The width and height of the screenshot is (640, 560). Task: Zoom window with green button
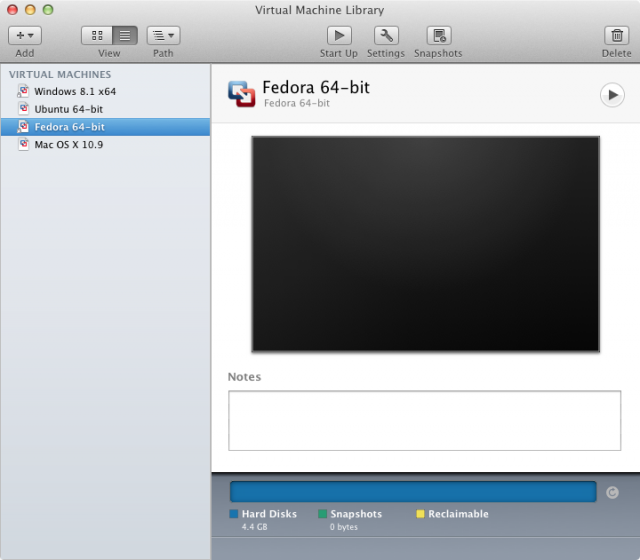(48, 9)
